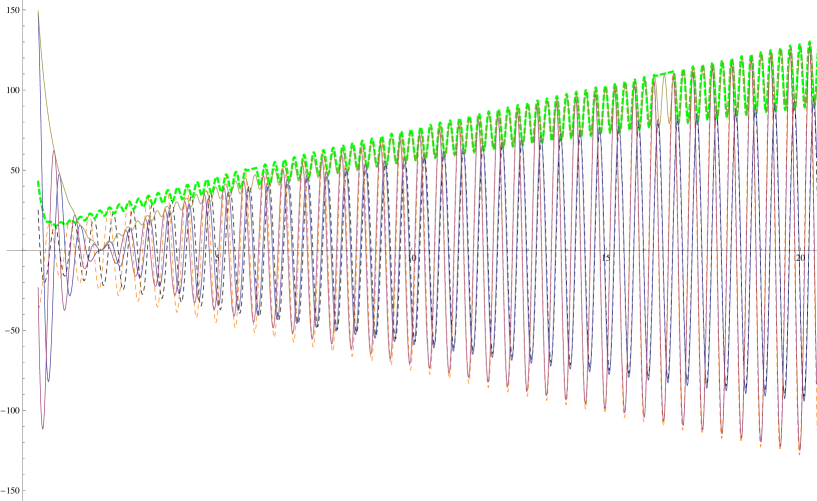Click the flat green dashed segment near x=16.5
The height and width of the screenshot is (501, 817).
[x=663, y=73]
